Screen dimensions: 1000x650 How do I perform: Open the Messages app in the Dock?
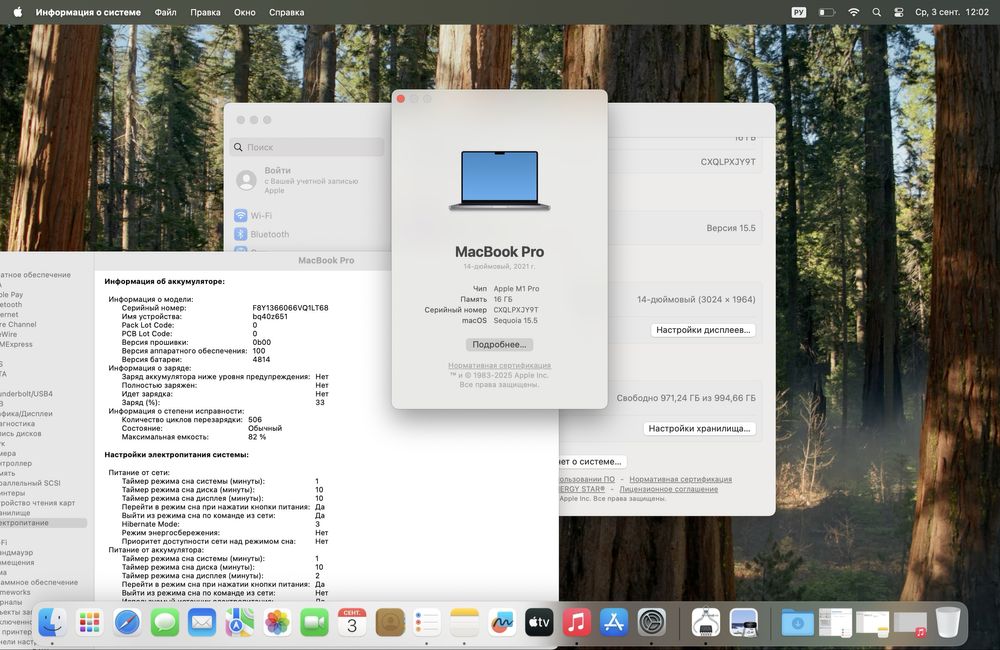[165, 622]
